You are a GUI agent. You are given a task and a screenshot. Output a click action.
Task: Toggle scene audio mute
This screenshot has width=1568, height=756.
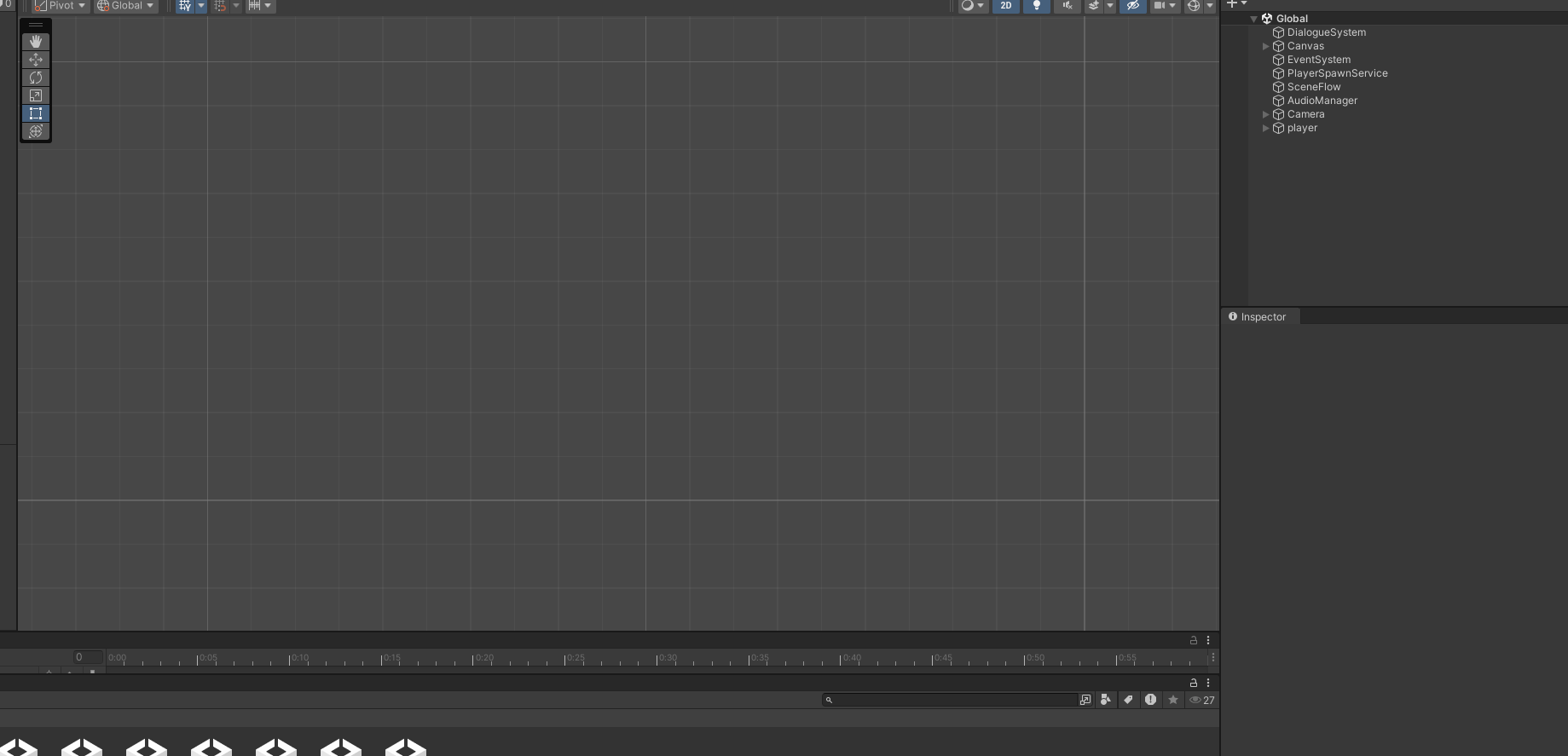(x=1067, y=6)
